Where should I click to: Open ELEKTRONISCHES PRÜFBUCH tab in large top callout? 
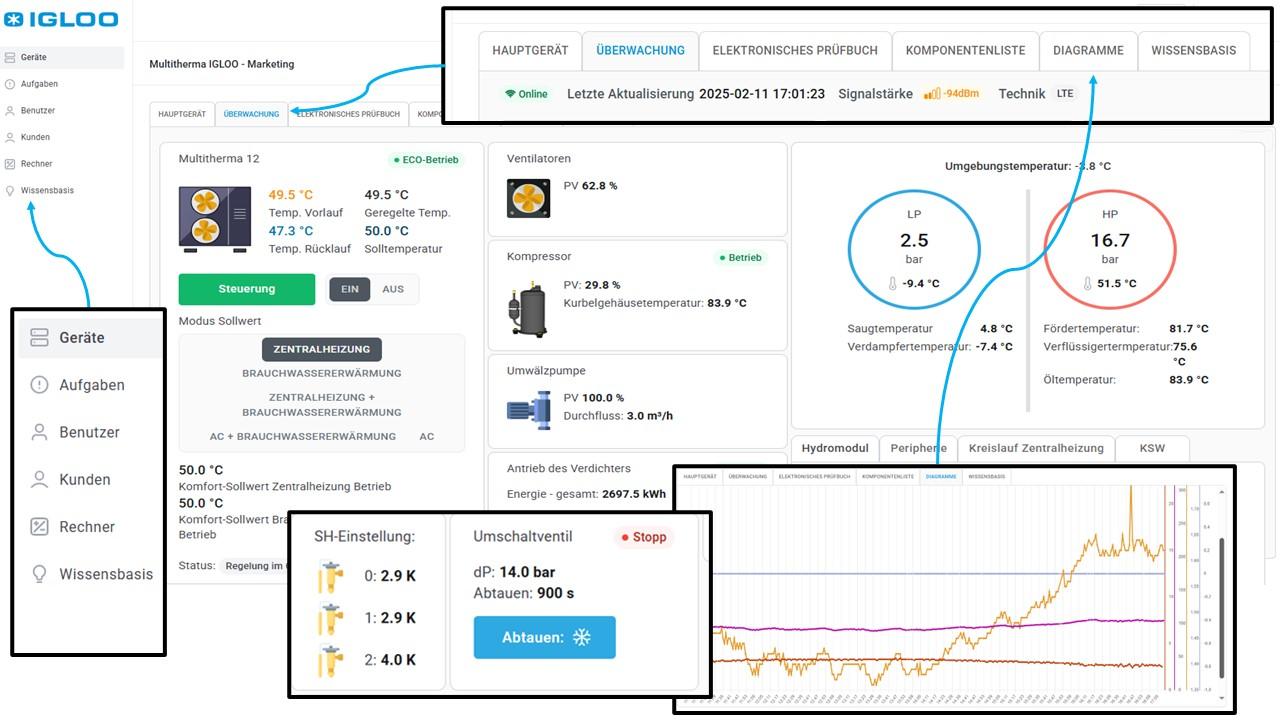click(x=795, y=50)
